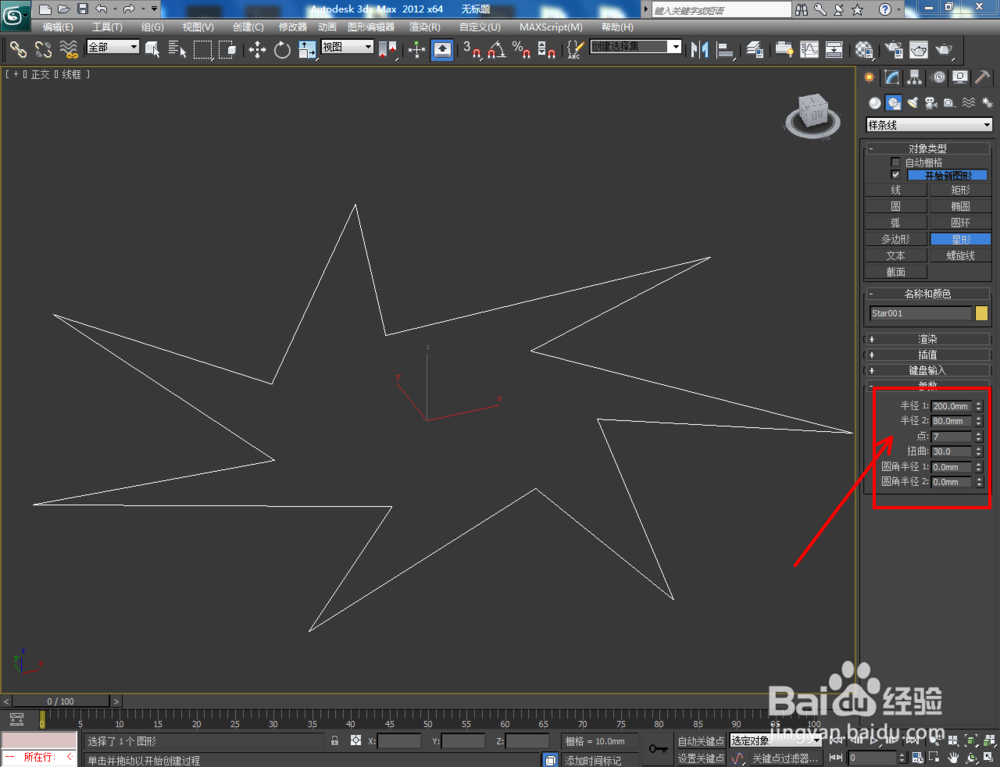Image resolution: width=1000 pixels, height=767 pixels.
Task: Activate the Select and Scale tool
Action: [x=307, y=49]
